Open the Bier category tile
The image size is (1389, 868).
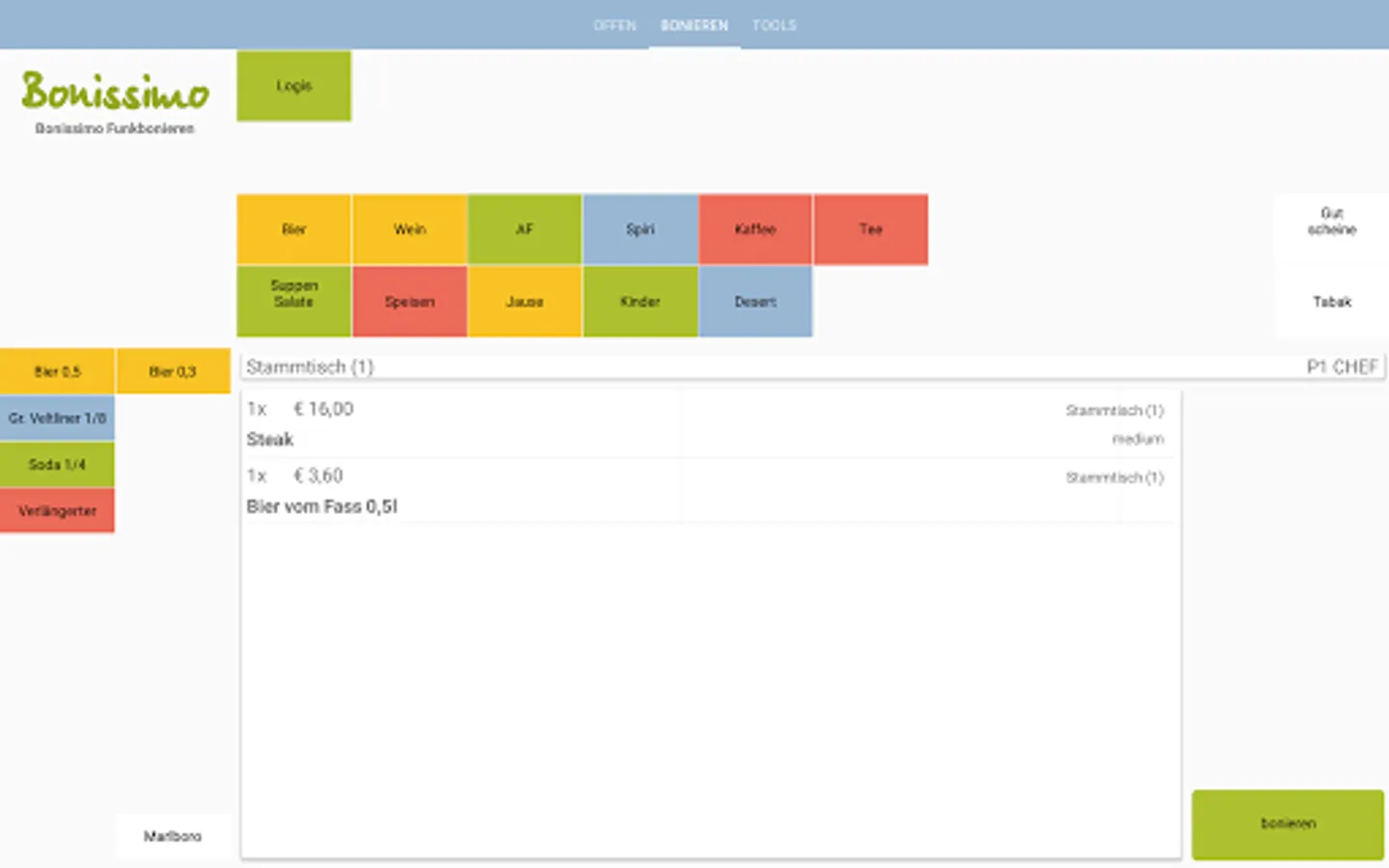pyautogui.click(x=294, y=230)
